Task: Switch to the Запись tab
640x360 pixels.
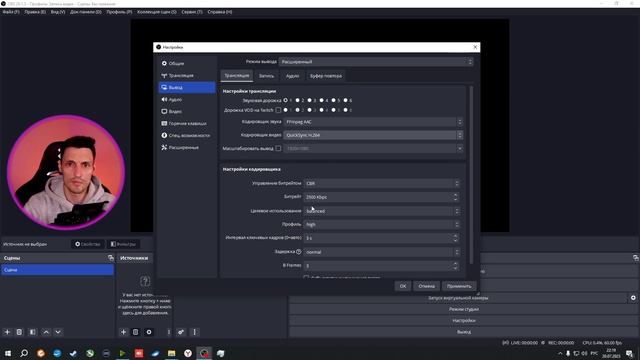Action: [267, 76]
